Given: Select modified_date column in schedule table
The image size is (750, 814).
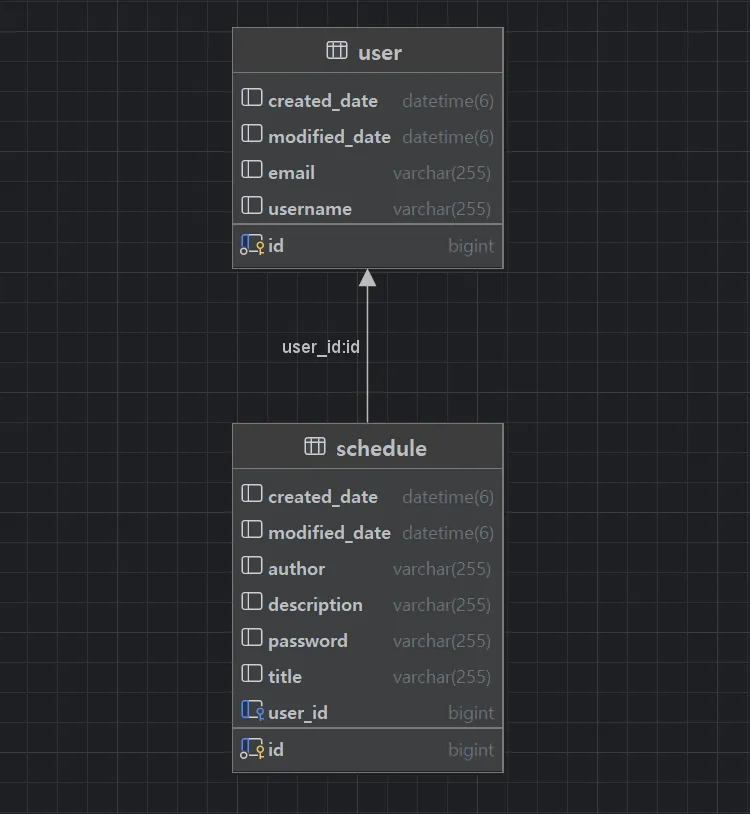Looking at the screenshot, I should coord(329,533).
